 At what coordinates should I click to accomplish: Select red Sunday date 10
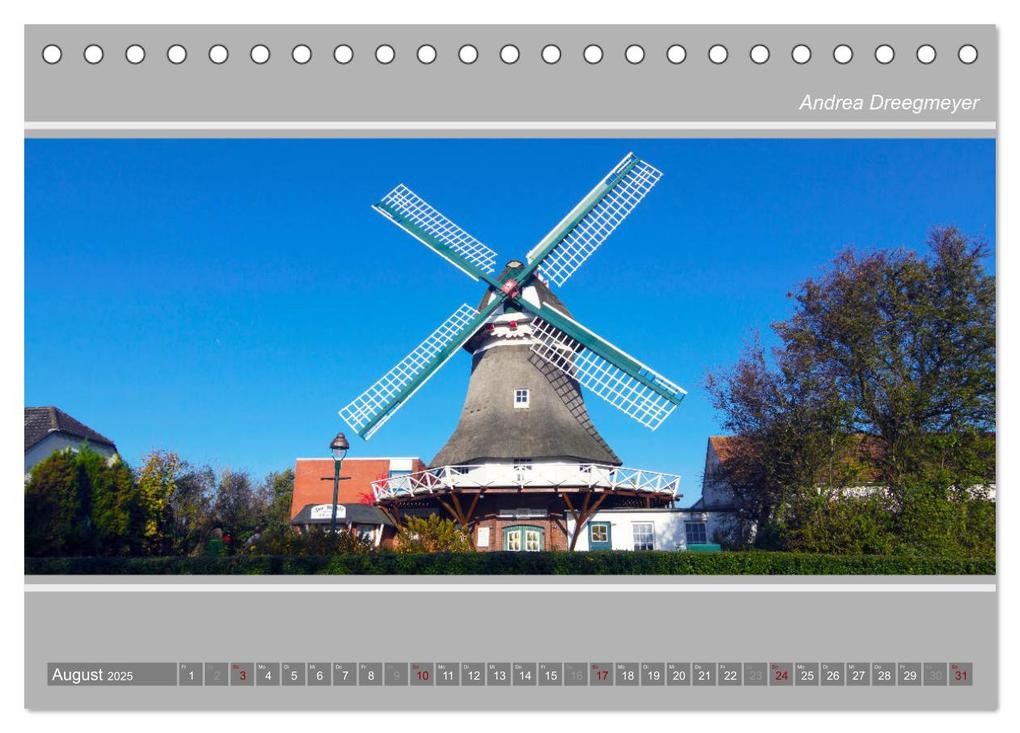[x=422, y=674]
